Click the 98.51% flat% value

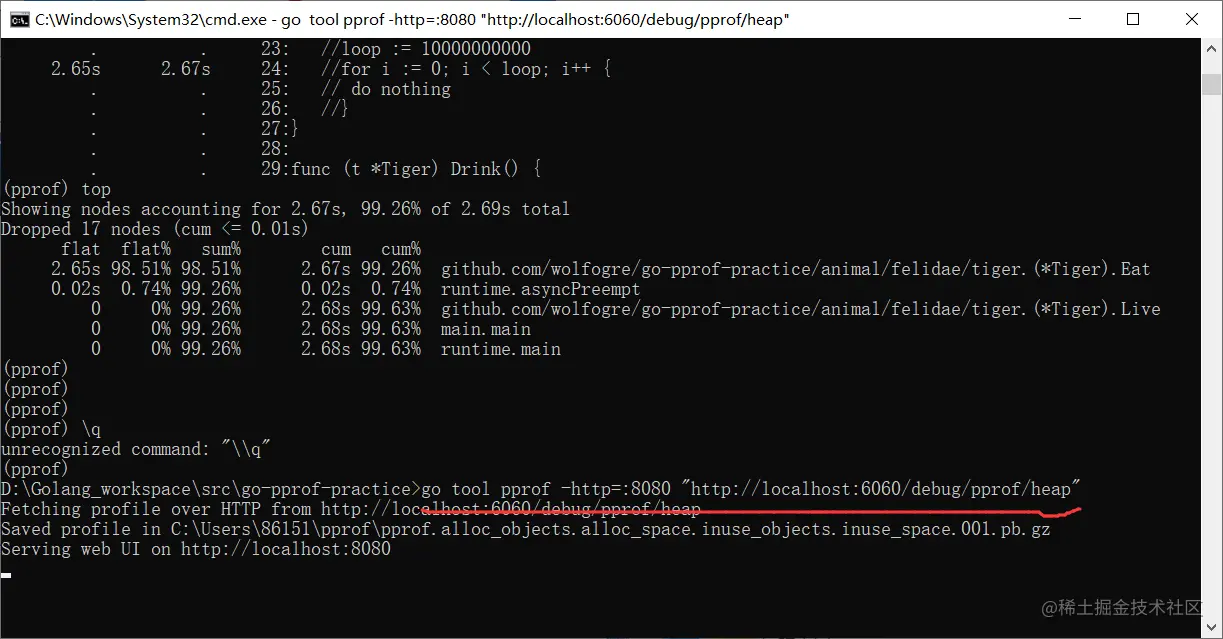[141, 269]
